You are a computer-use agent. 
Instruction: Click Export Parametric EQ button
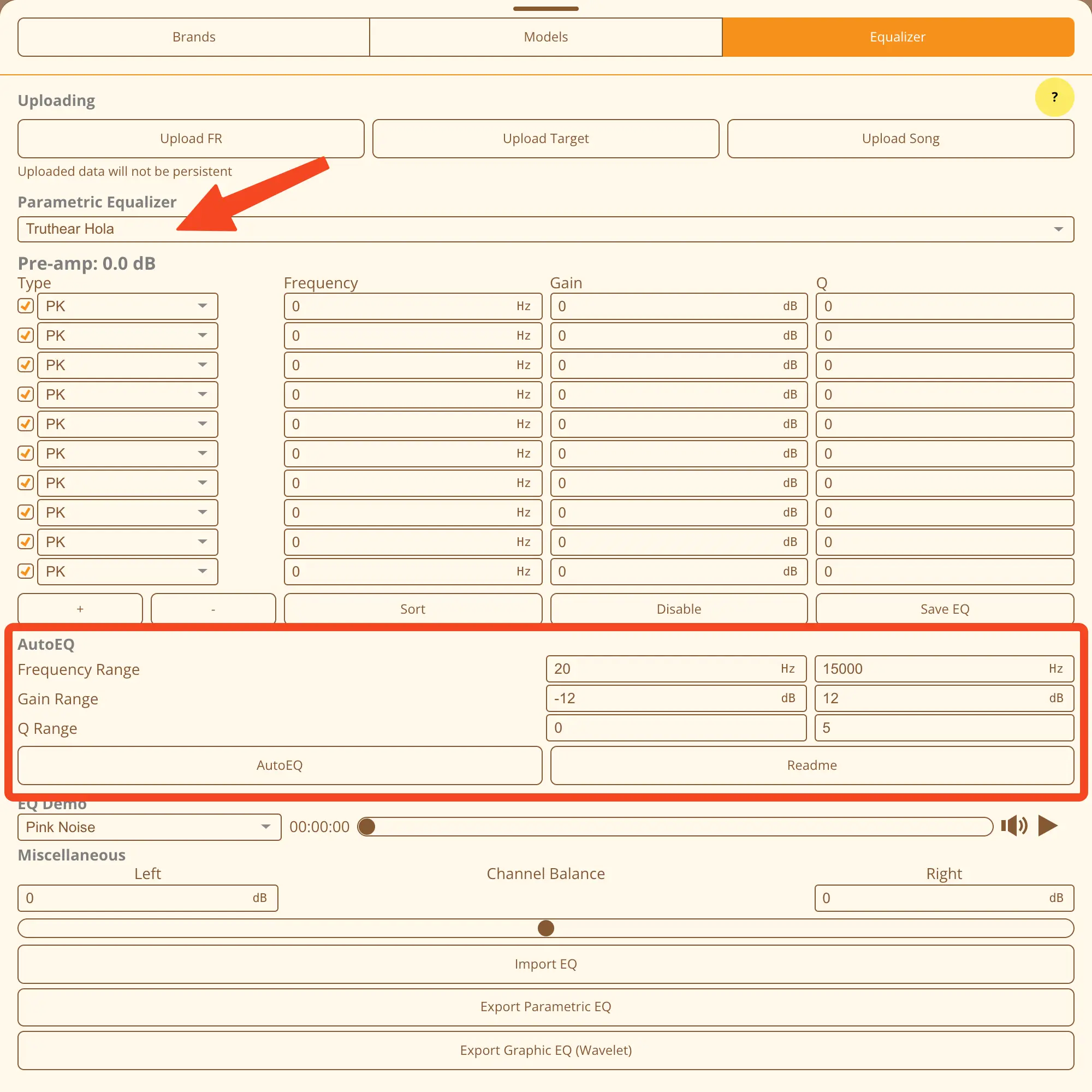point(545,1007)
